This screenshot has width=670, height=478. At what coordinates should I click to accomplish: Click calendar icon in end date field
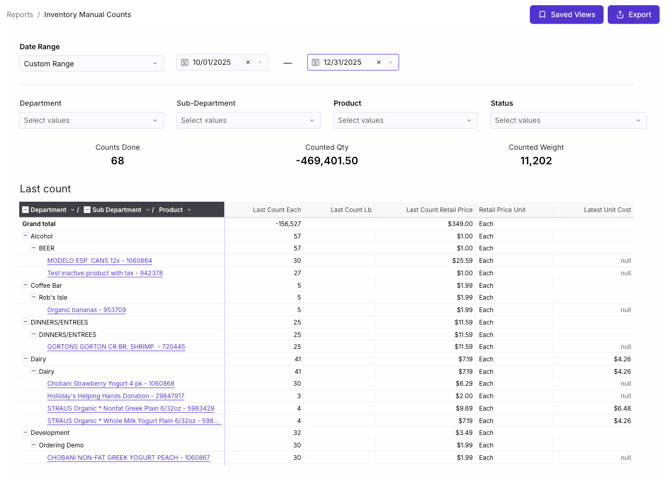[316, 62]
